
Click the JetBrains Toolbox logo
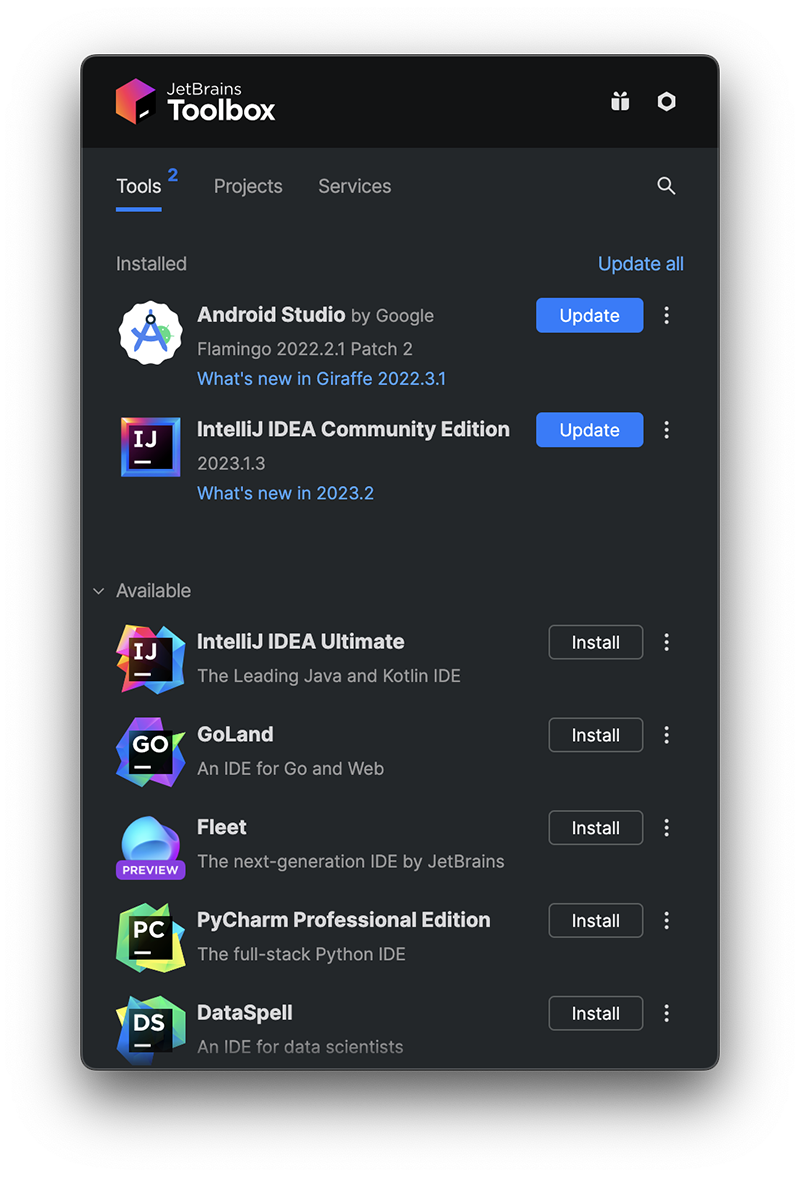196,101
